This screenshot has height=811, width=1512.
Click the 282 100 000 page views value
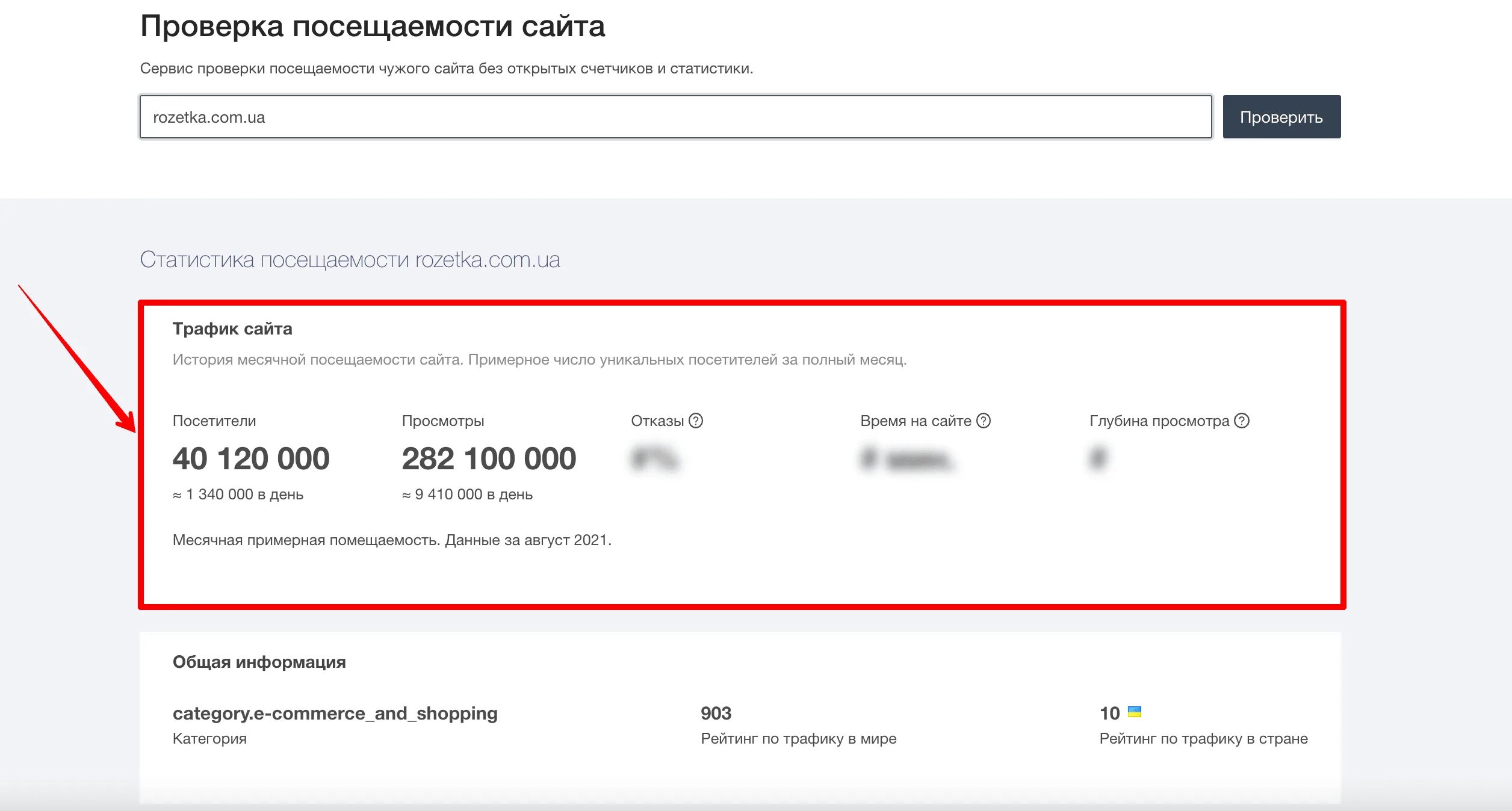click(489, 458)
